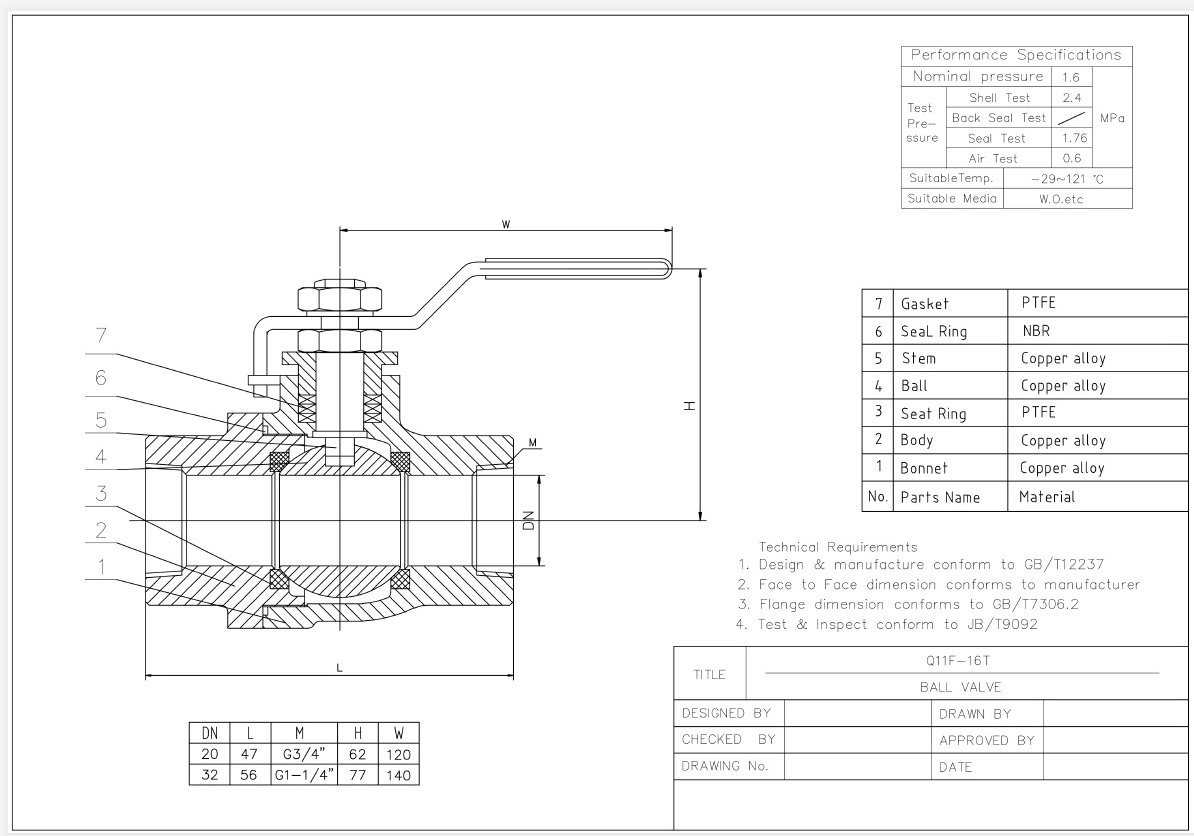Select requirement mentioning GB/T7306.2
This screenshot has width=1194, height=836.
click(908, 605)
